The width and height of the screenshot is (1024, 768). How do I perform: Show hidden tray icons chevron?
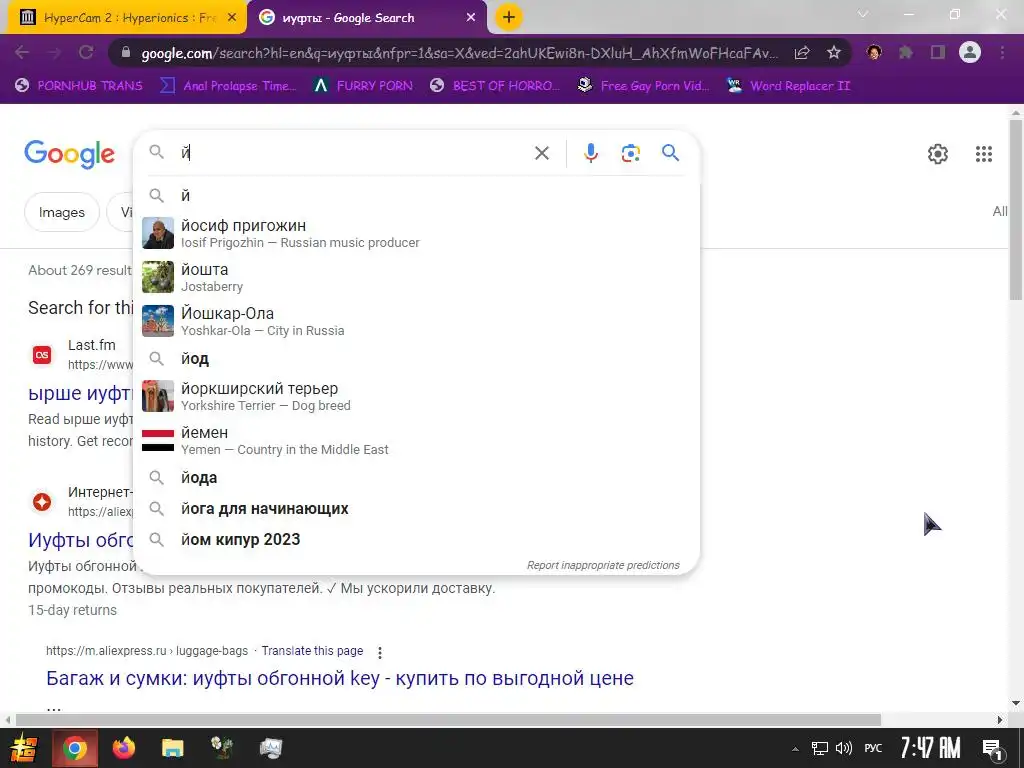(x=795, y=749)
